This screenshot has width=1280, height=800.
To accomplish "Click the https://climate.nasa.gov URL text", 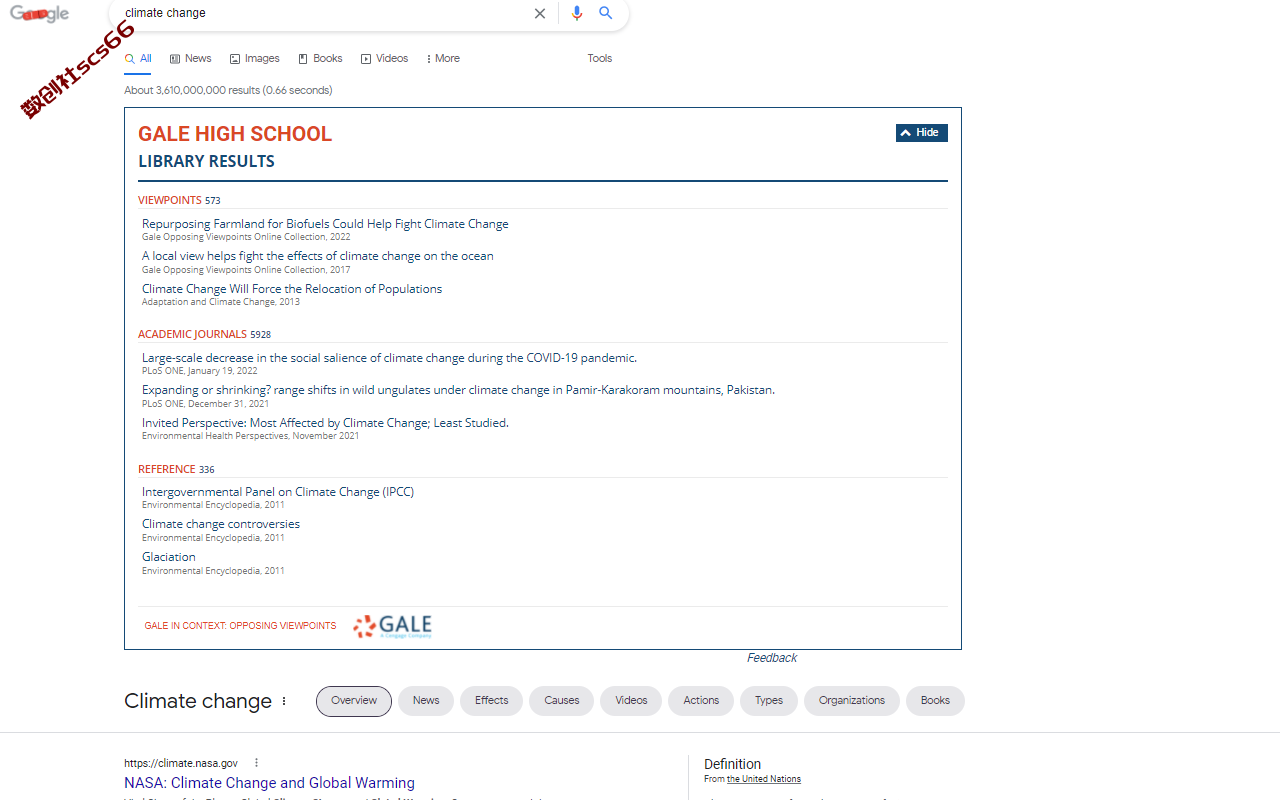I will (x=181, y=763).
